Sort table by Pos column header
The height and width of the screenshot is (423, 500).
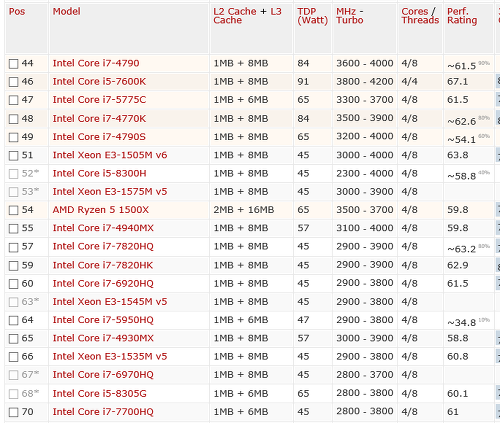pos(17,12)
